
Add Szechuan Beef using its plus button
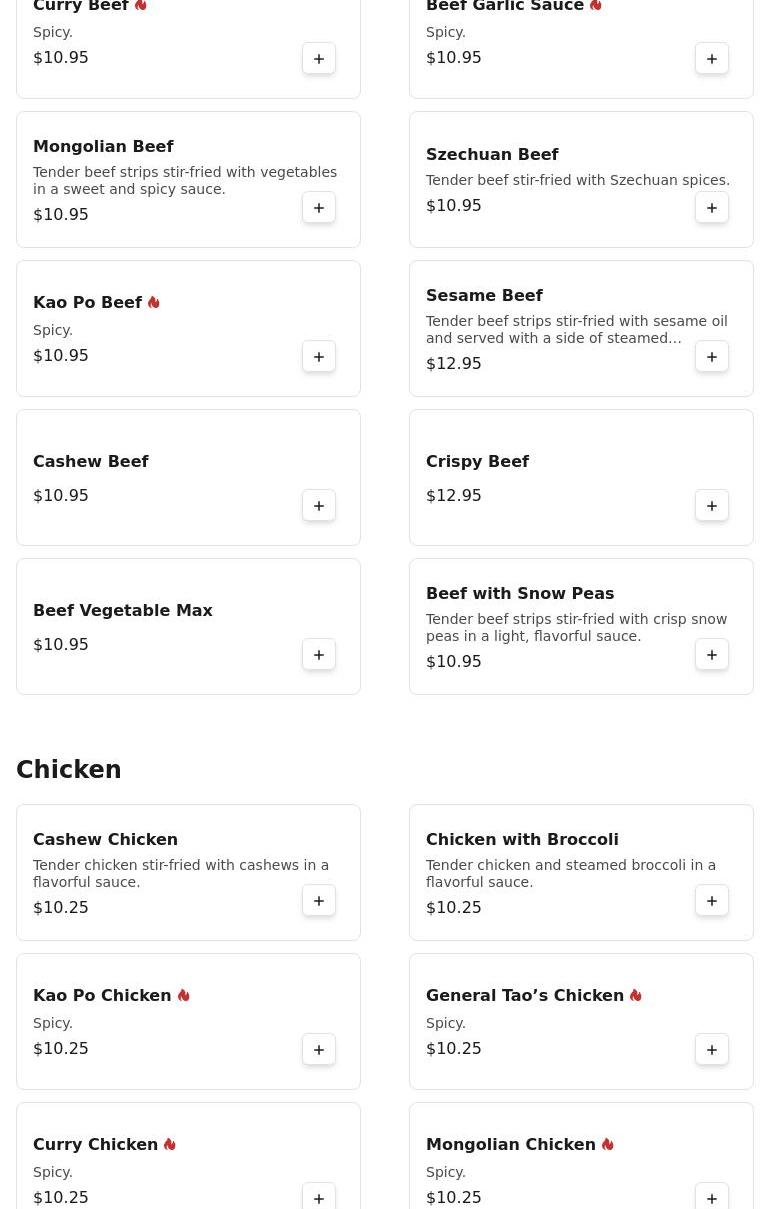coord(712,208)
